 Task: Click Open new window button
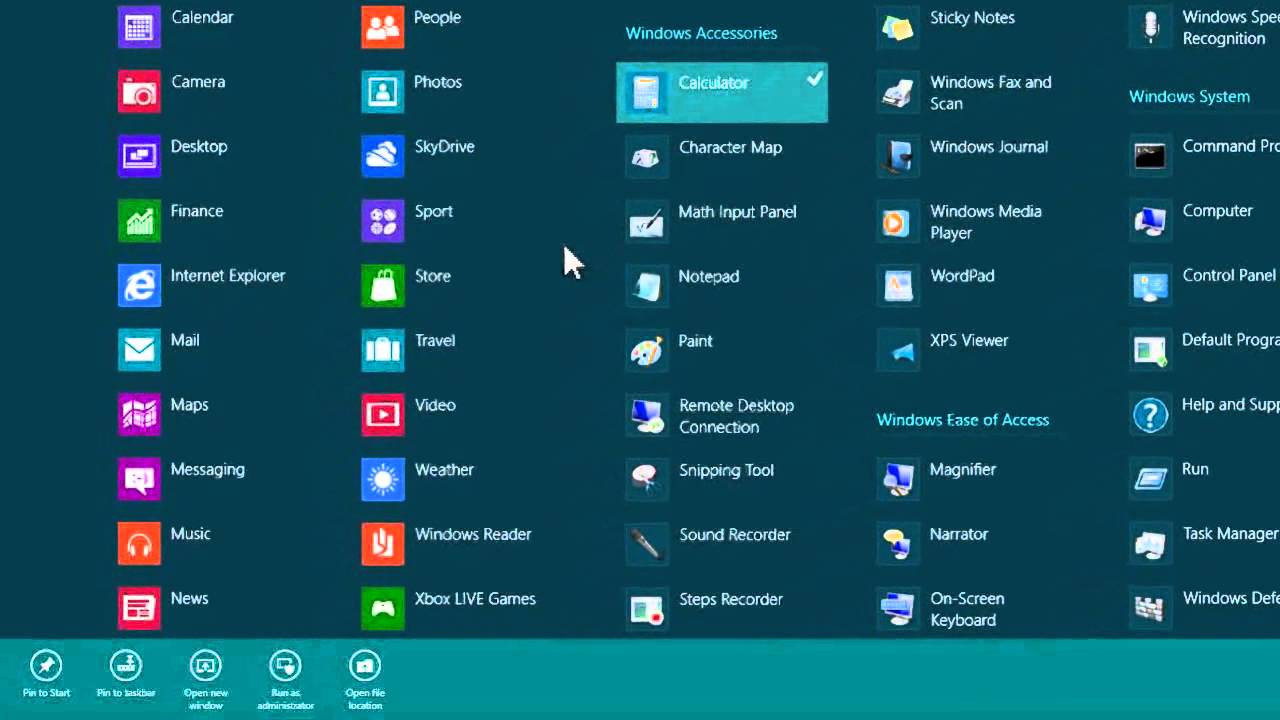[206, 680]
